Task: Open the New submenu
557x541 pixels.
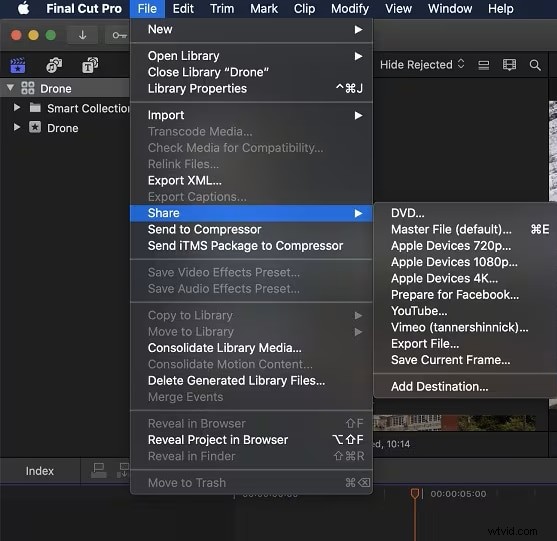Action: (252, 29)
